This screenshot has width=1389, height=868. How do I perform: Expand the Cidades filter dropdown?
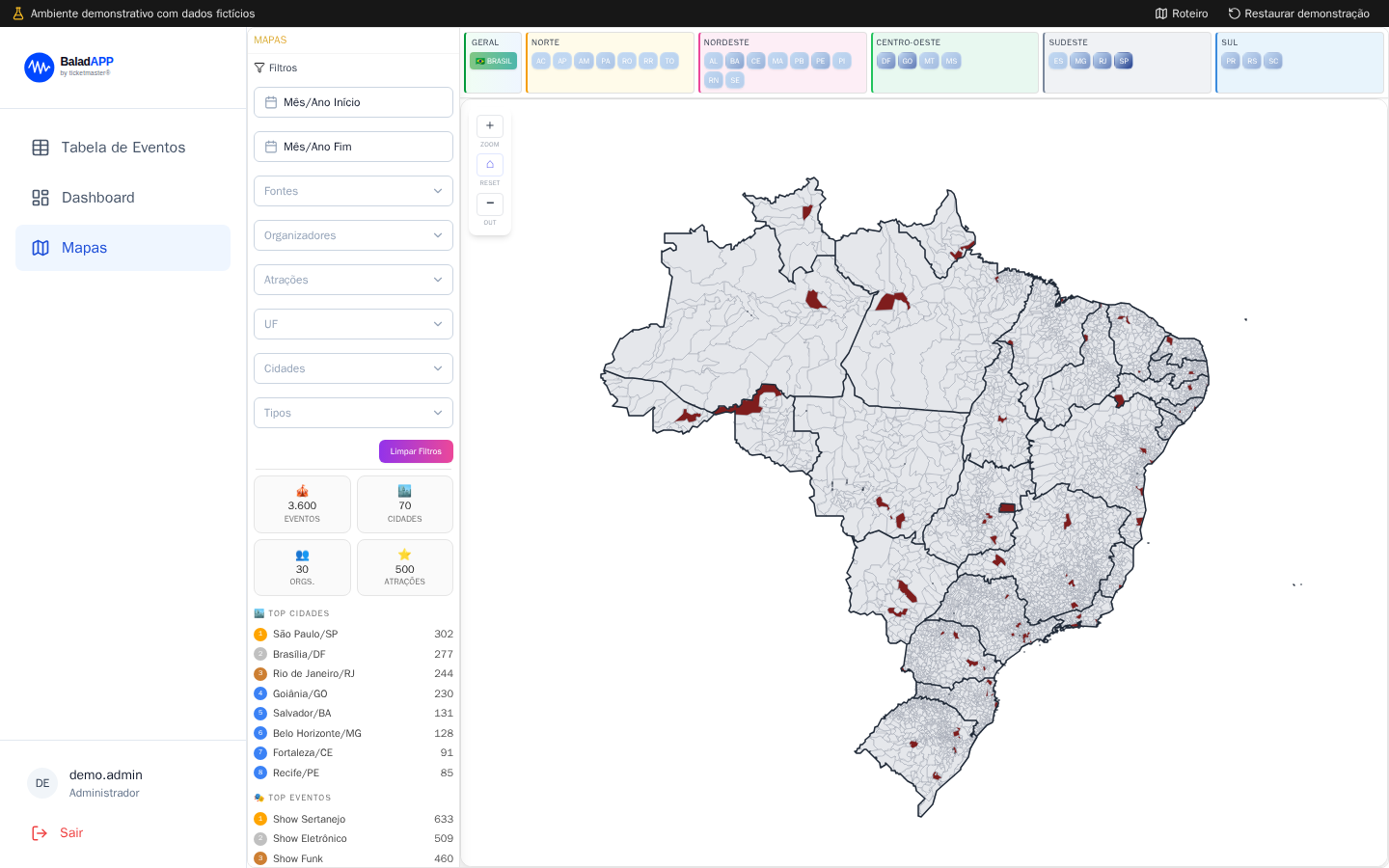pos(353,368)
